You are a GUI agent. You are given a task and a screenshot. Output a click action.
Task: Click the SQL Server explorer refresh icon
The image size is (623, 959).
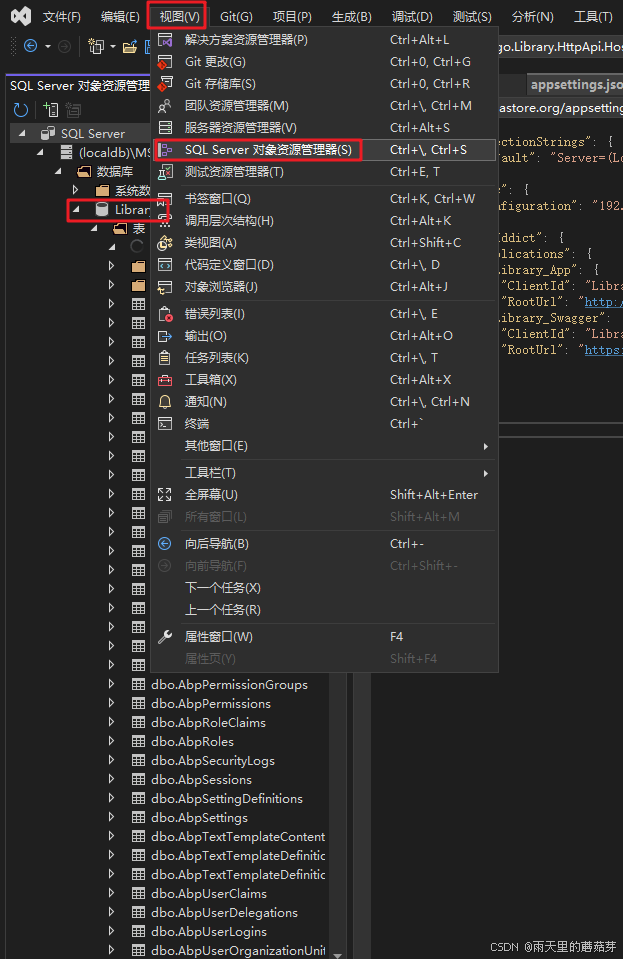(x=21, y=110)
